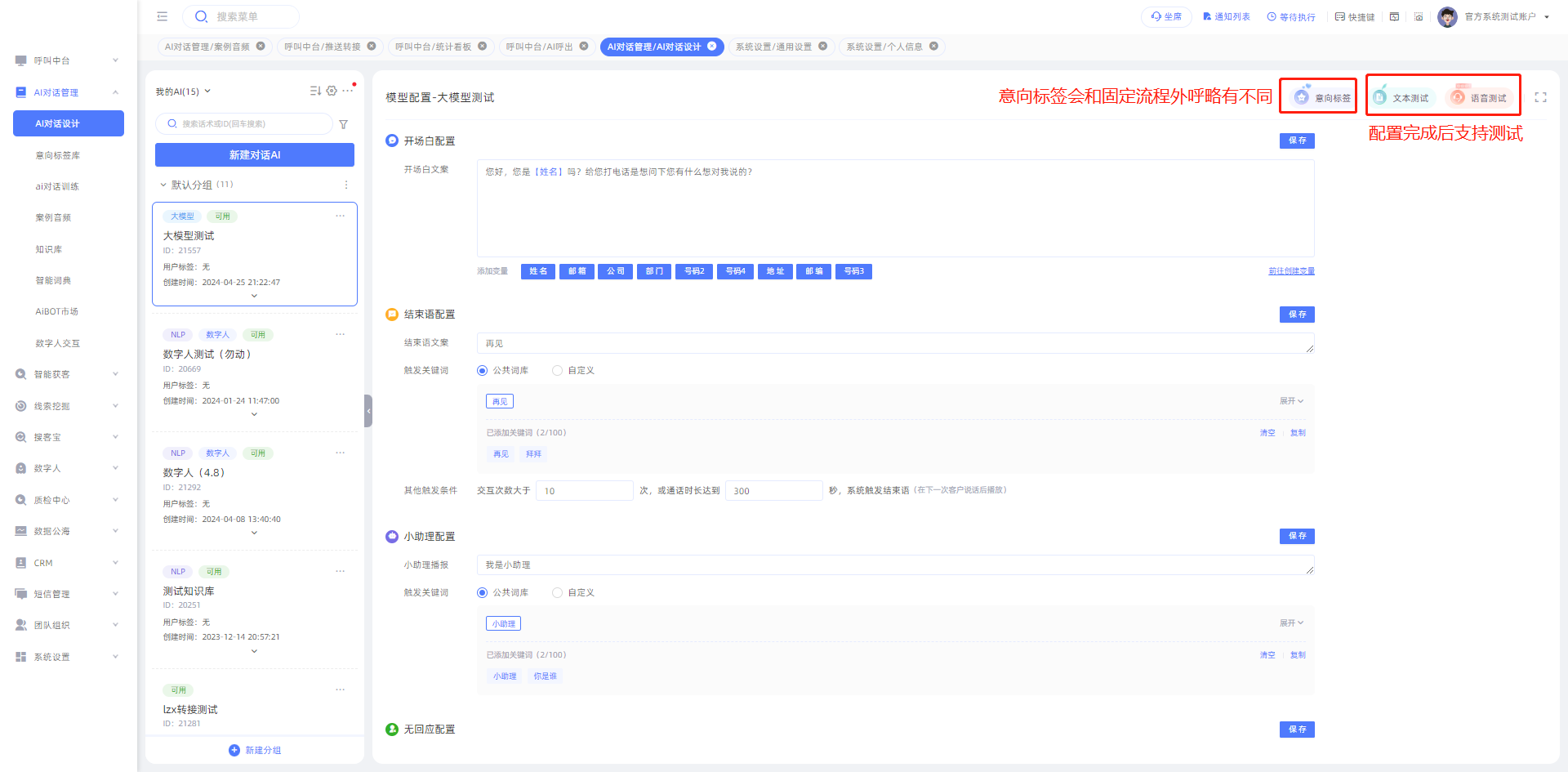
Task: Click the 搜索菜单 search box
Action: click(x=241, y=16)
